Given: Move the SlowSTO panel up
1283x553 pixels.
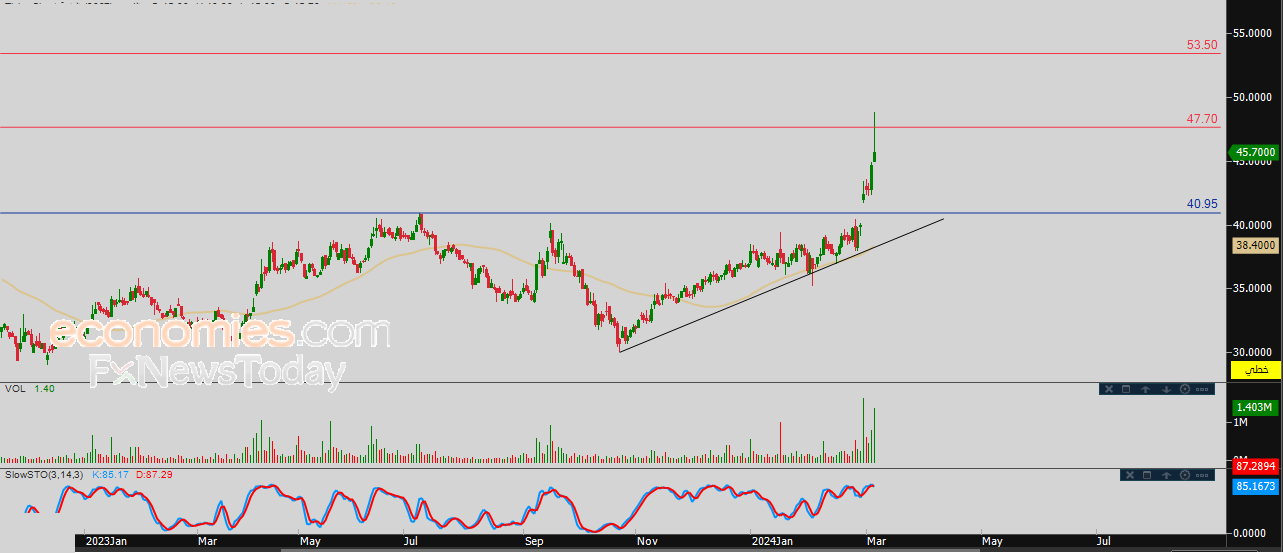Looking at the screenshot, I should [1166, 475].
